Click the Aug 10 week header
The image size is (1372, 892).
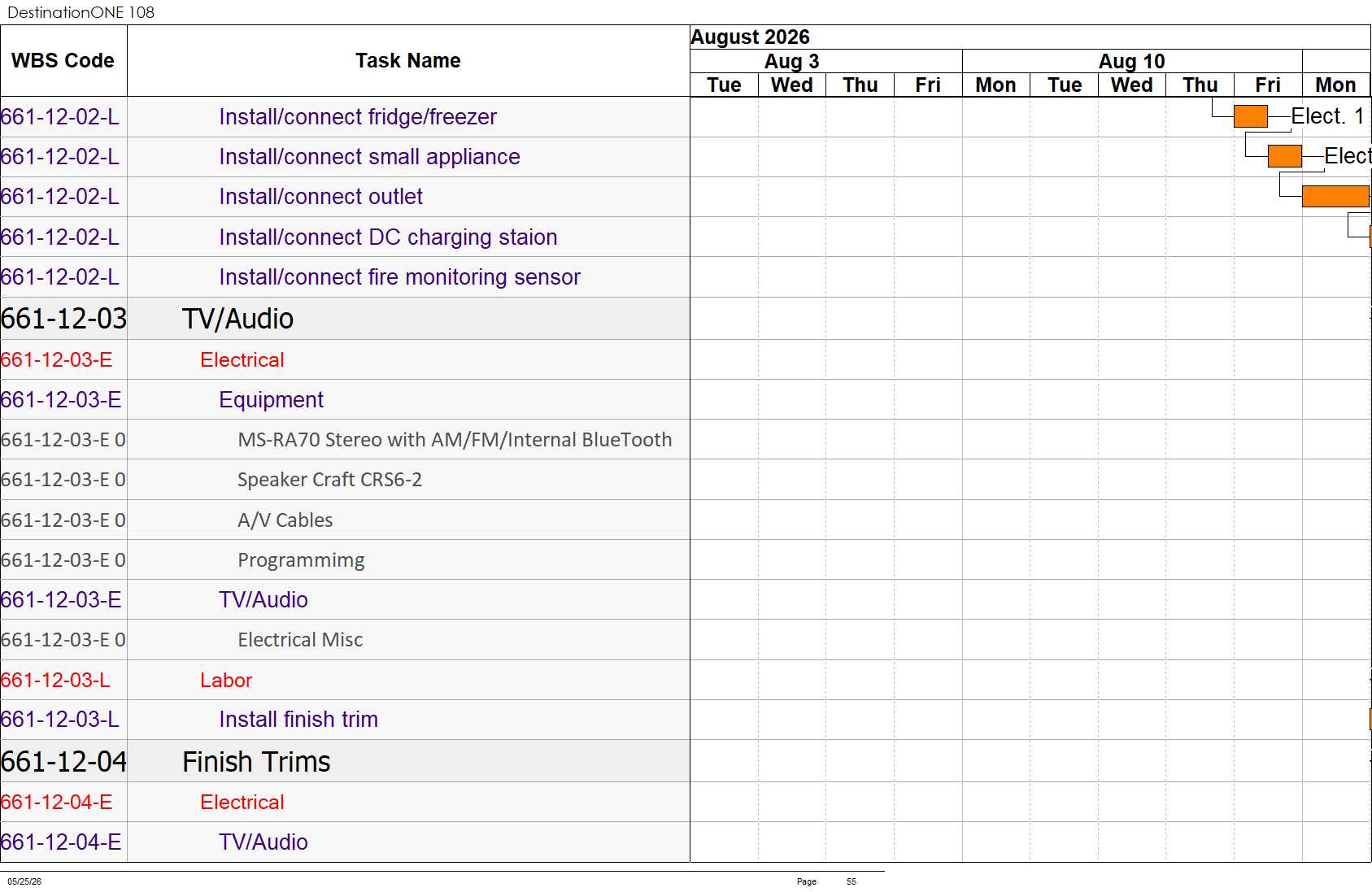(1131, 62)
